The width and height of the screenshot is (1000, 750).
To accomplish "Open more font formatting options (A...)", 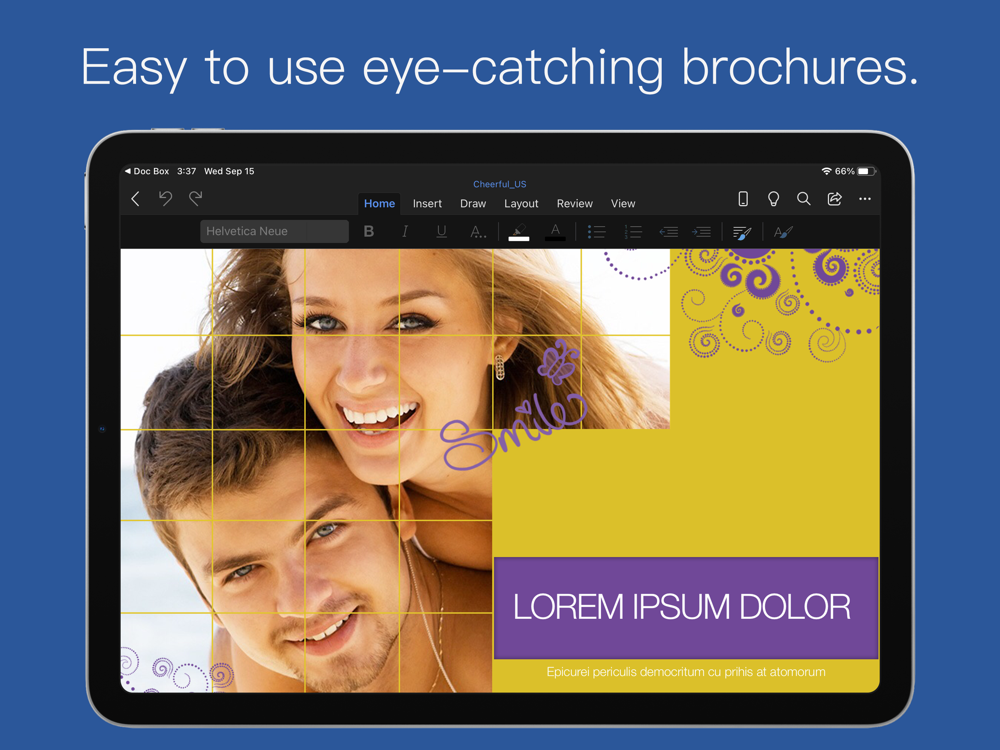I will pos(478,232).
